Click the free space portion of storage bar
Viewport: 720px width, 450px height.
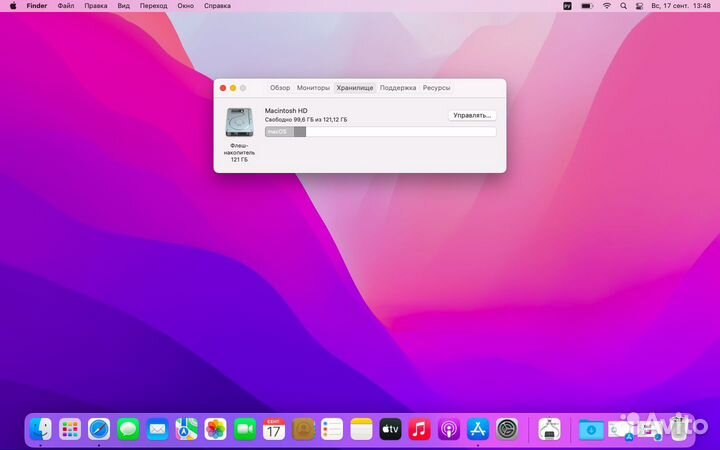[x=400, y=132]
